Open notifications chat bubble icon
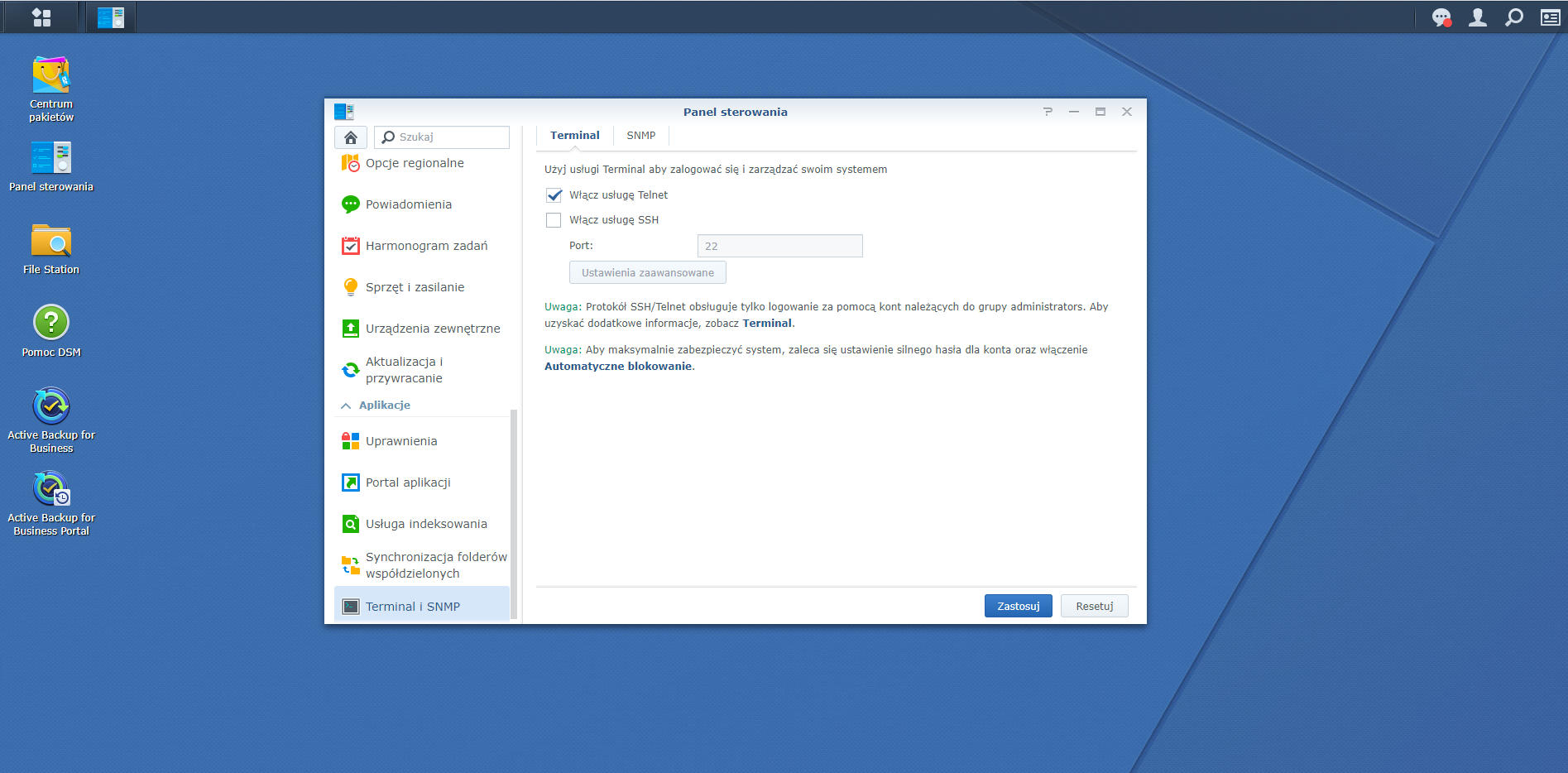This screenshot has height=773, width=1568. (x=1441, y=17)
